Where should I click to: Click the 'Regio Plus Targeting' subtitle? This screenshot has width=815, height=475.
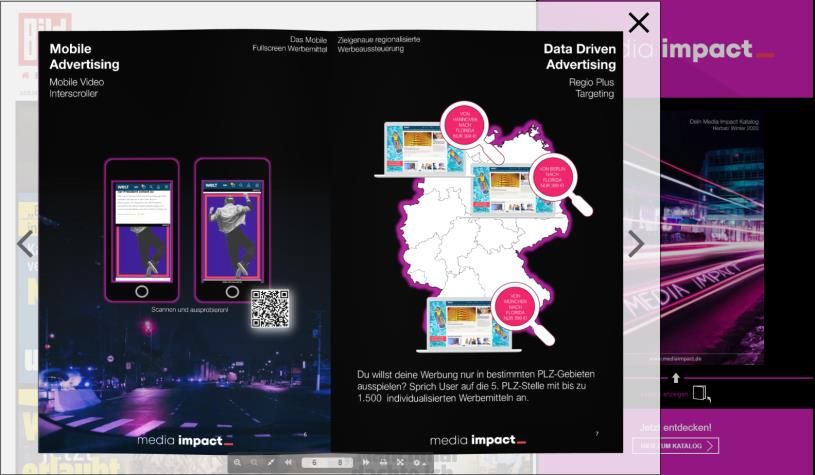(591, 88)
